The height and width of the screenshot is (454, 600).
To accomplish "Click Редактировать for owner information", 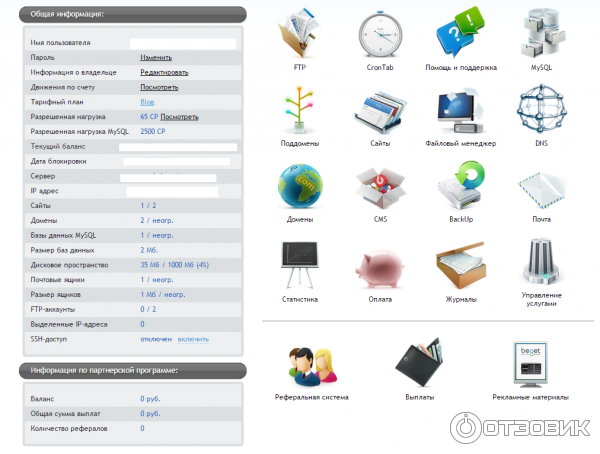I will pyautogui.click(x=164, y=73).
